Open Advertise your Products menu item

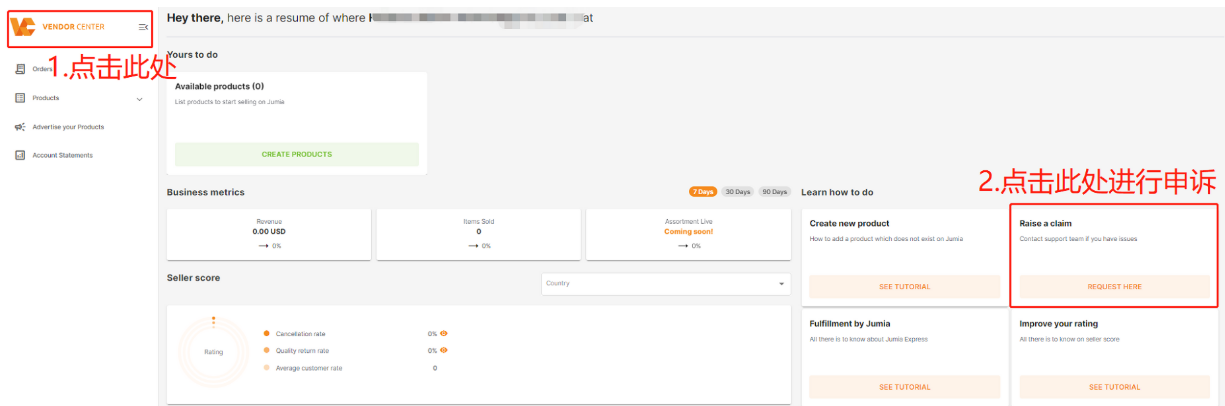click(68, 127)
